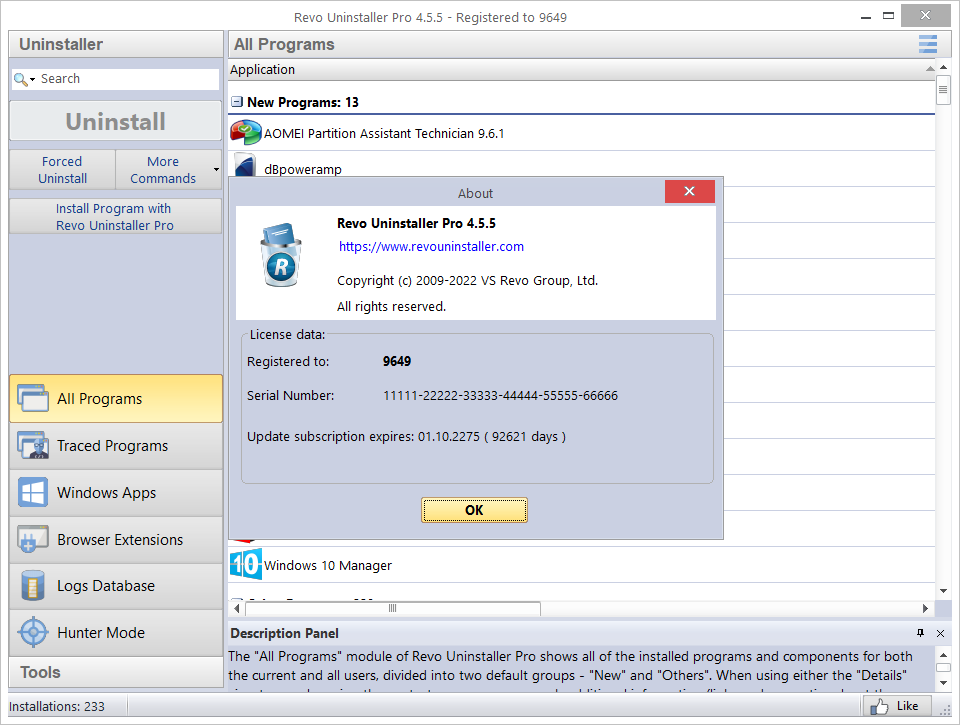Click the Windows 10 Manager icon

click(246, 564)
